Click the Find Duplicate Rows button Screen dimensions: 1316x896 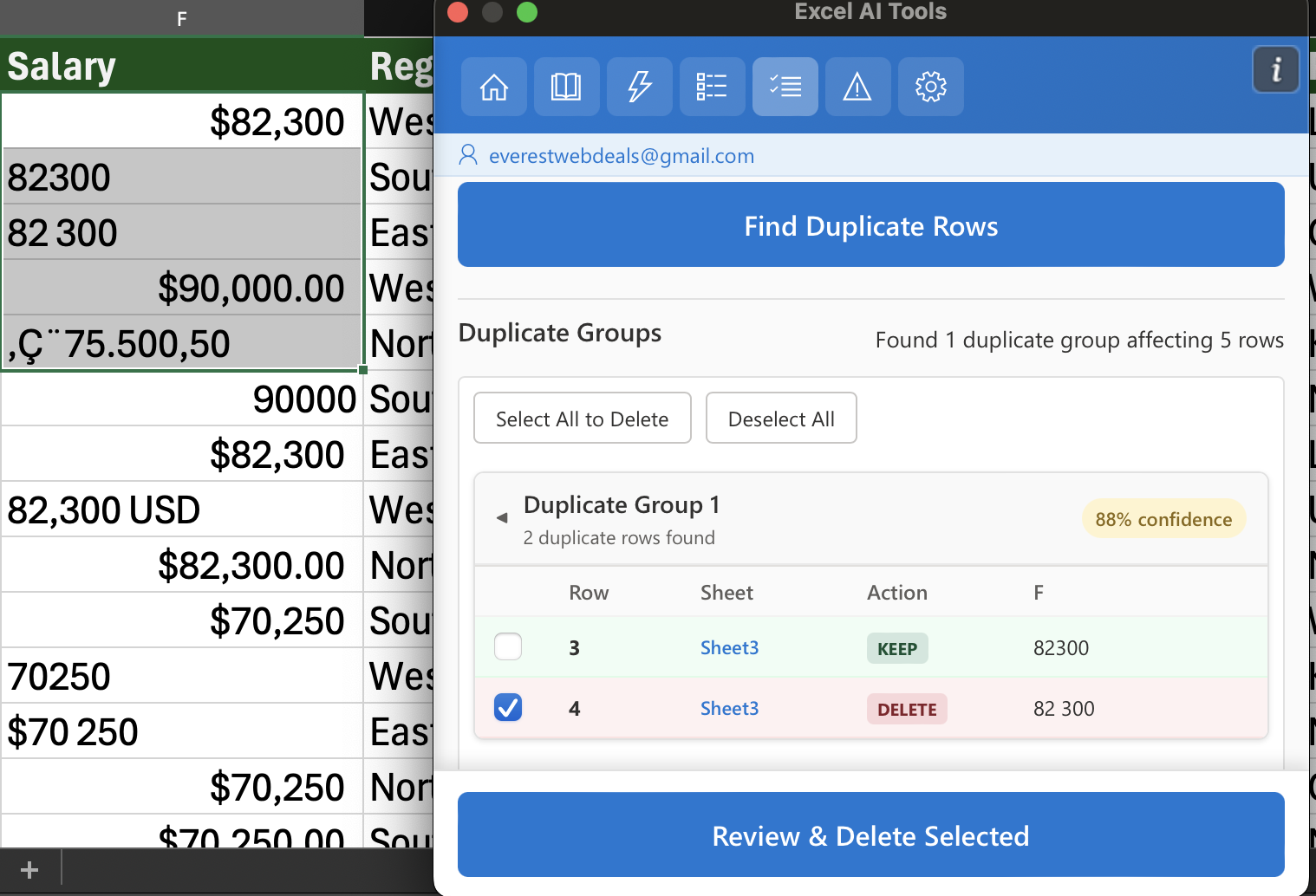pos(870,225)
